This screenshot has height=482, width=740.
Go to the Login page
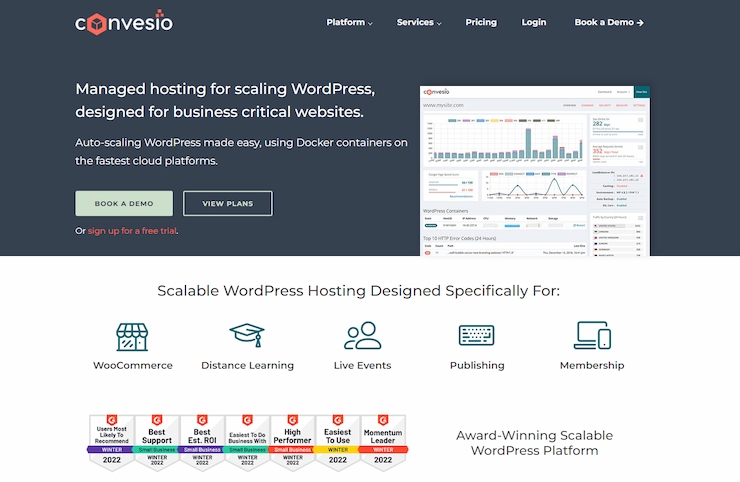point(534,22)
